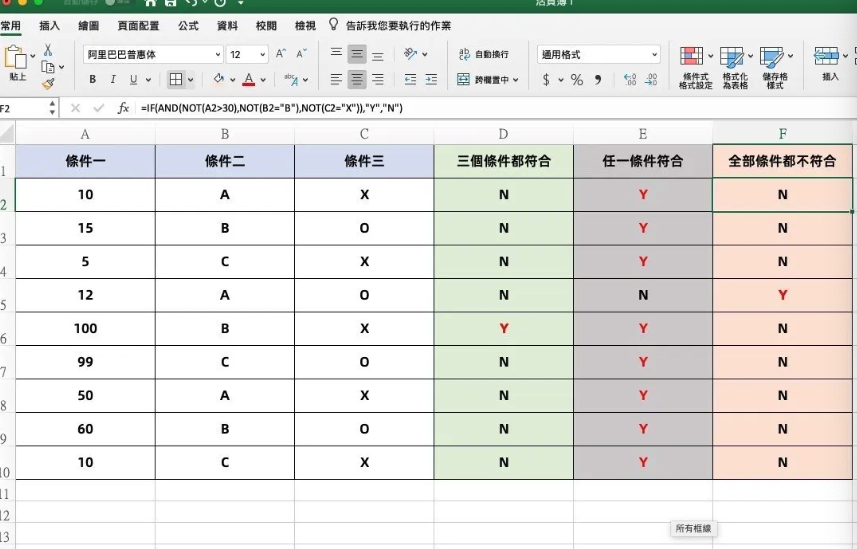Switch to the 繪圖 tab

[x=89, y=26]
